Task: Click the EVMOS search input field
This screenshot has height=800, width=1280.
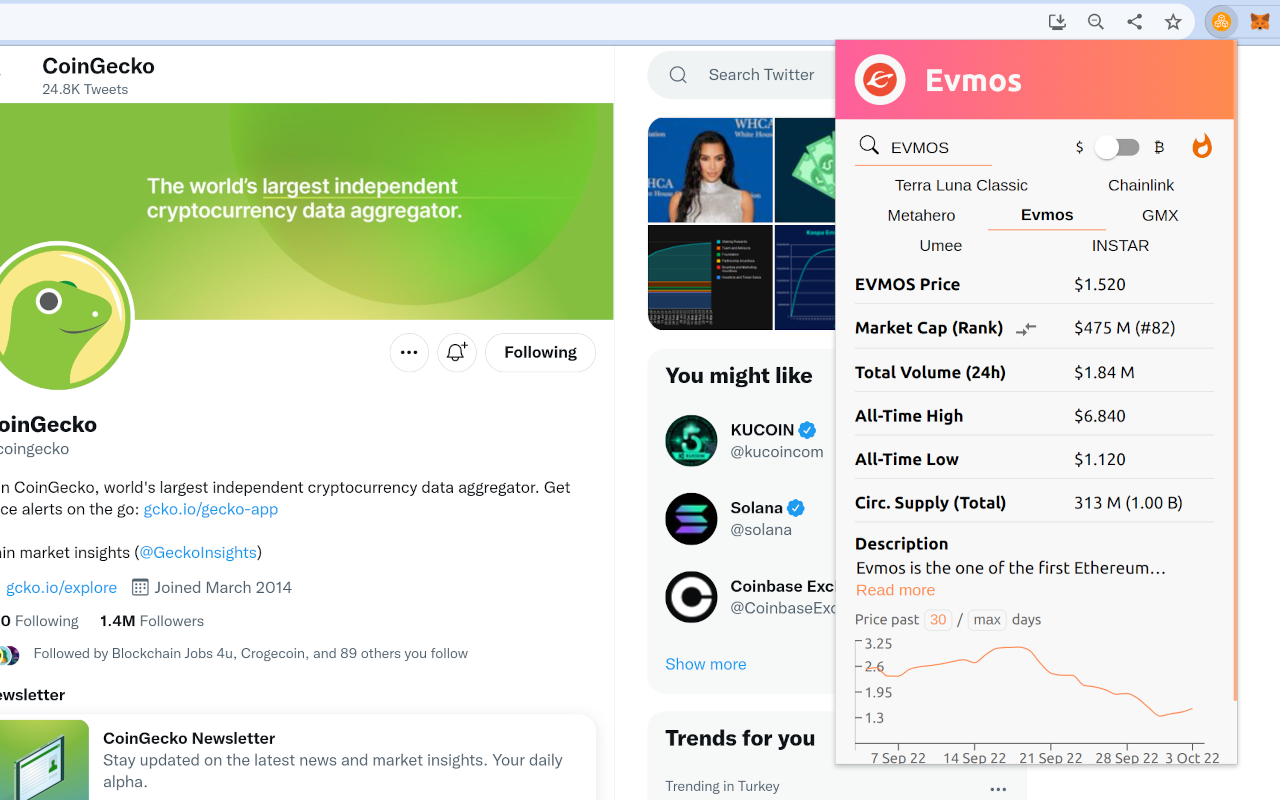Action: click(940, 148)
